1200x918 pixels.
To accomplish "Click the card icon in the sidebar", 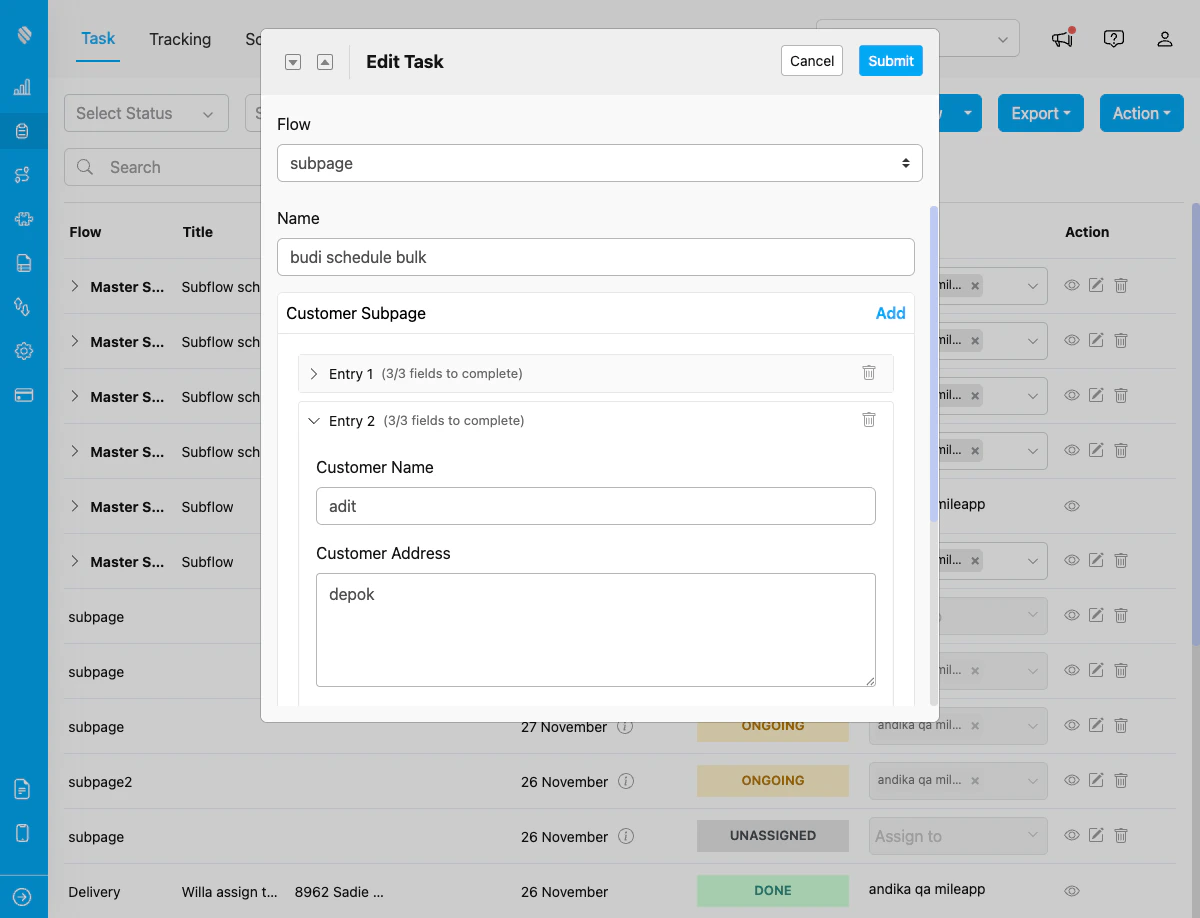I will tap(23, 395).
